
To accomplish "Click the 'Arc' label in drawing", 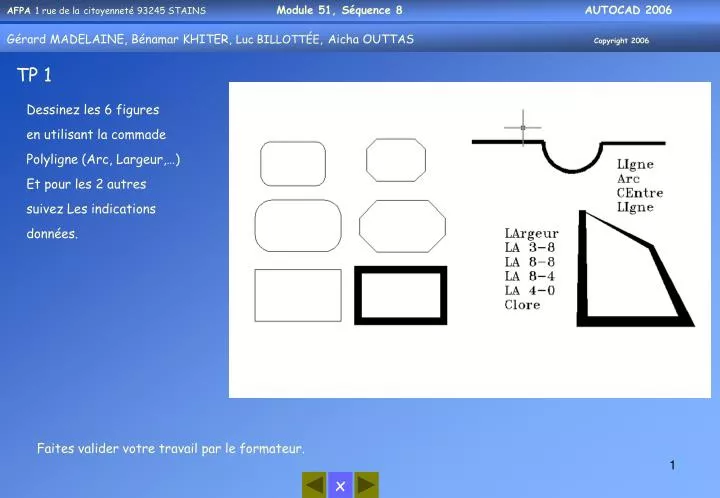I will (628, 179).
